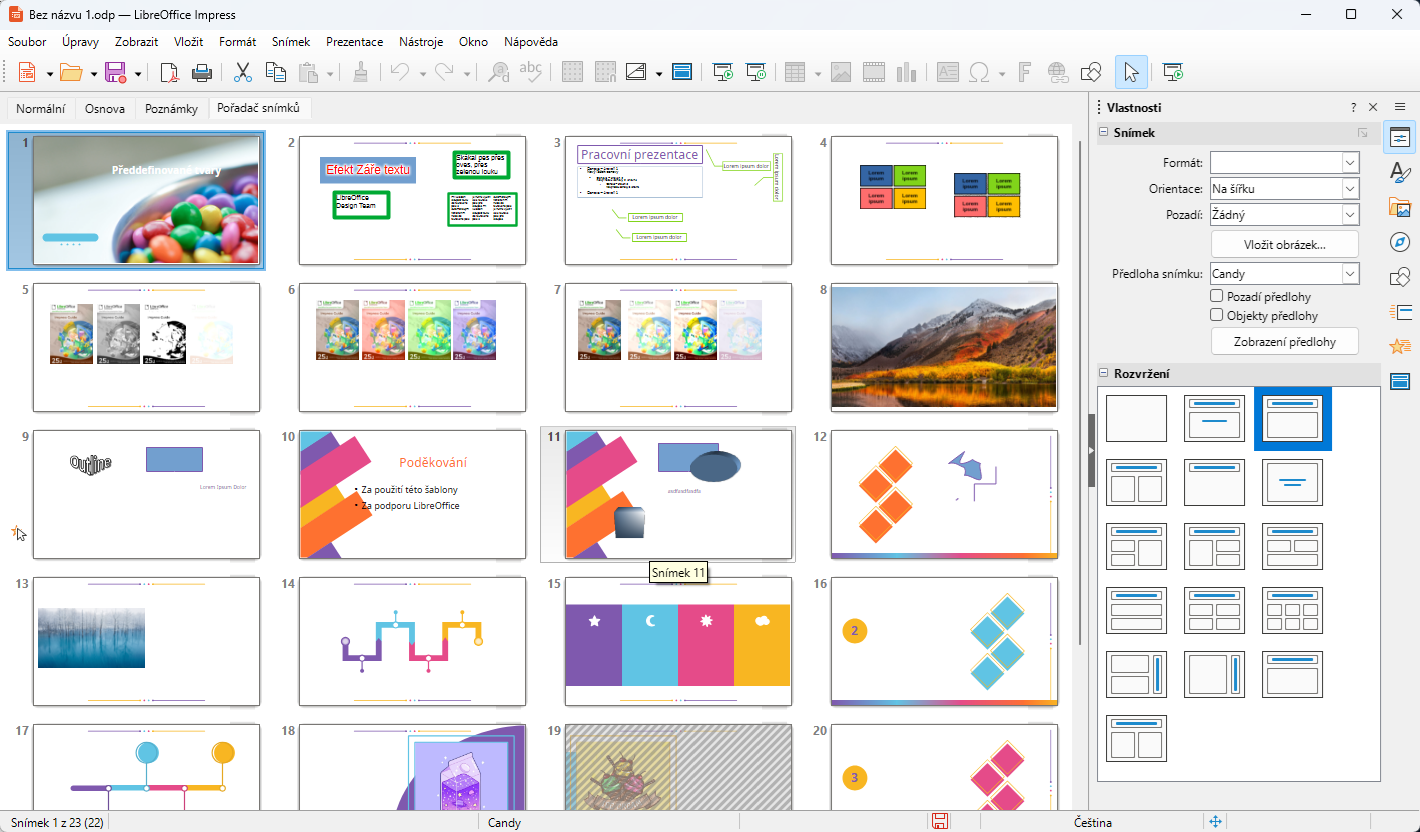
Task: Open Find and Replace
Action: coord(499,72)
